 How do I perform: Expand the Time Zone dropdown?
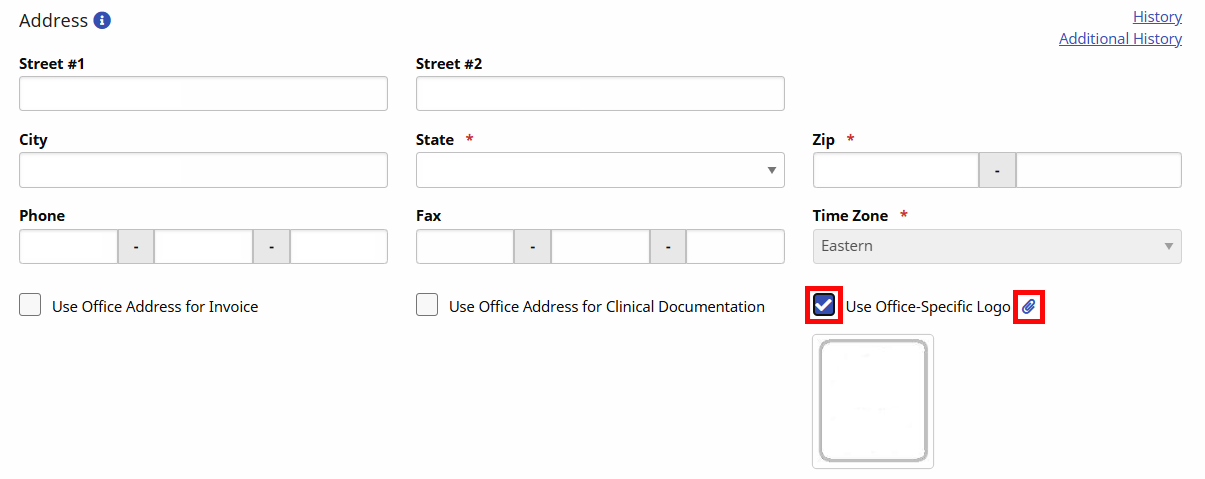[997, 246]
